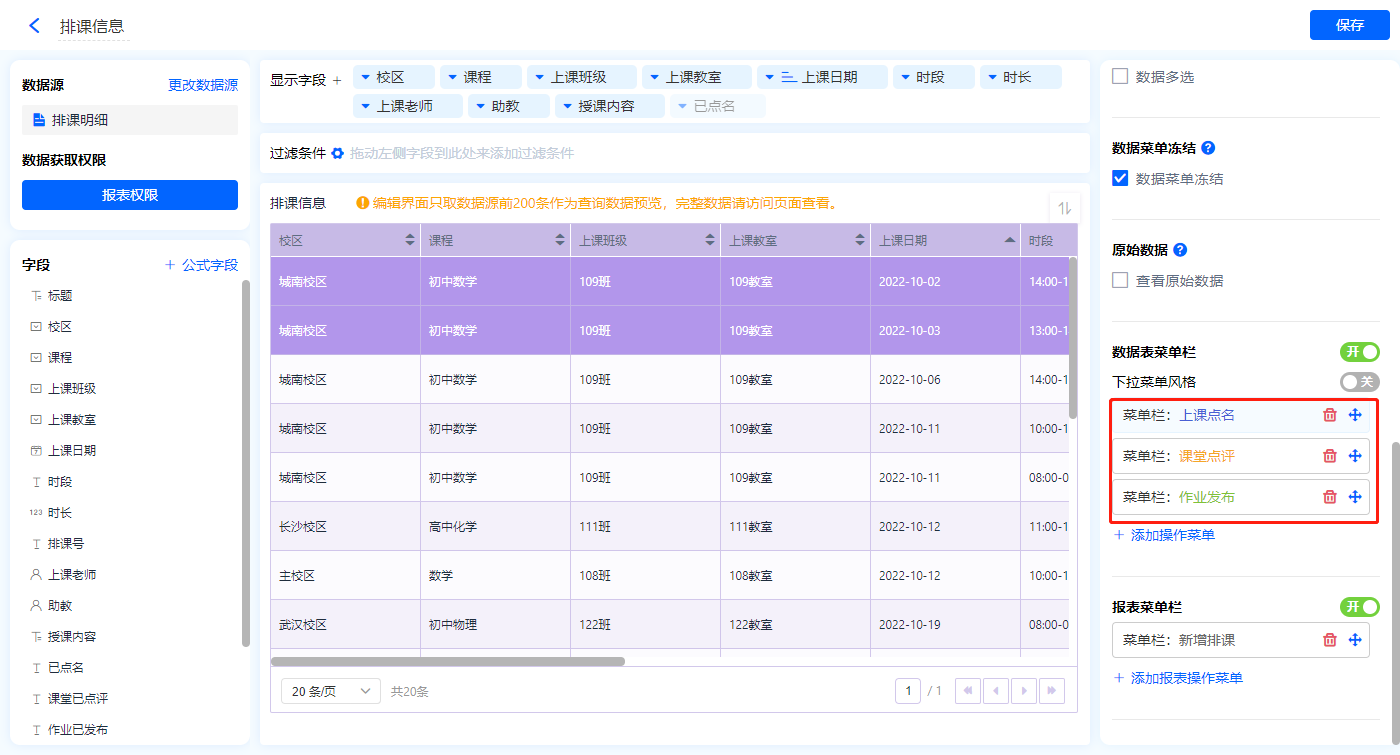
Task: Enable the 数据多选 checkbox
Action: point(1120,76)
